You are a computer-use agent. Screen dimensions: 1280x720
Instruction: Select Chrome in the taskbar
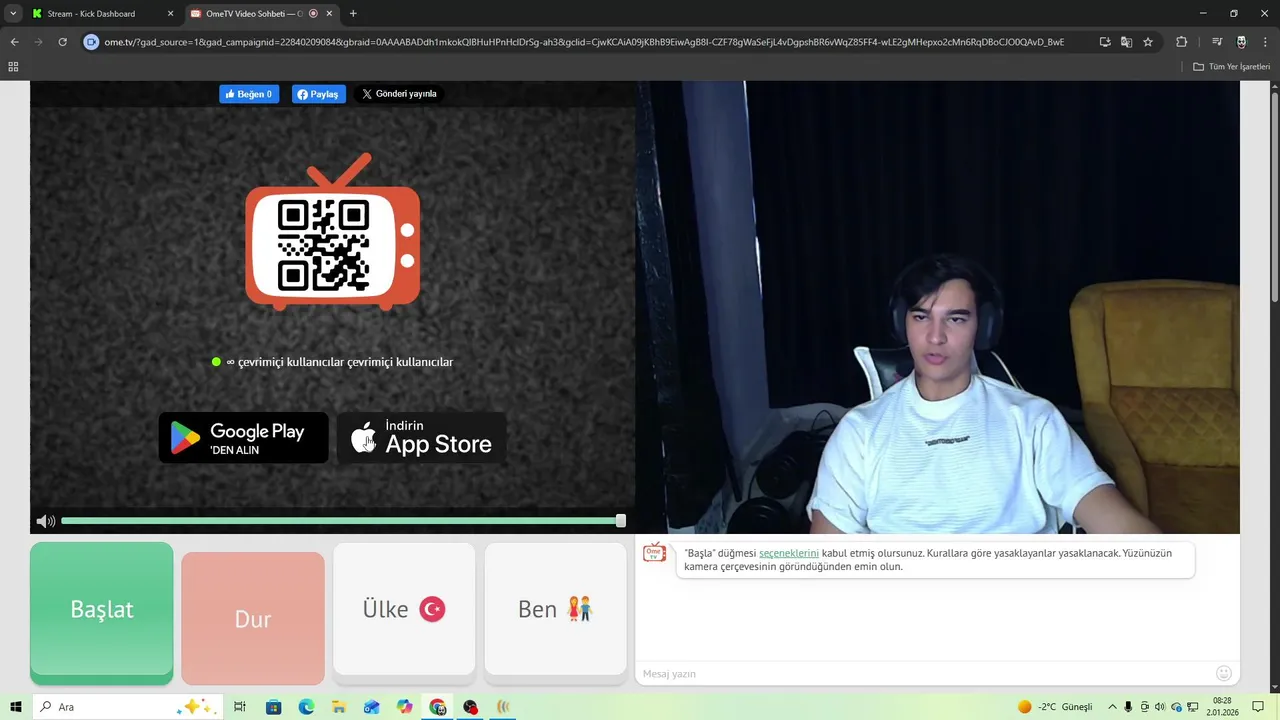(437, 707)
